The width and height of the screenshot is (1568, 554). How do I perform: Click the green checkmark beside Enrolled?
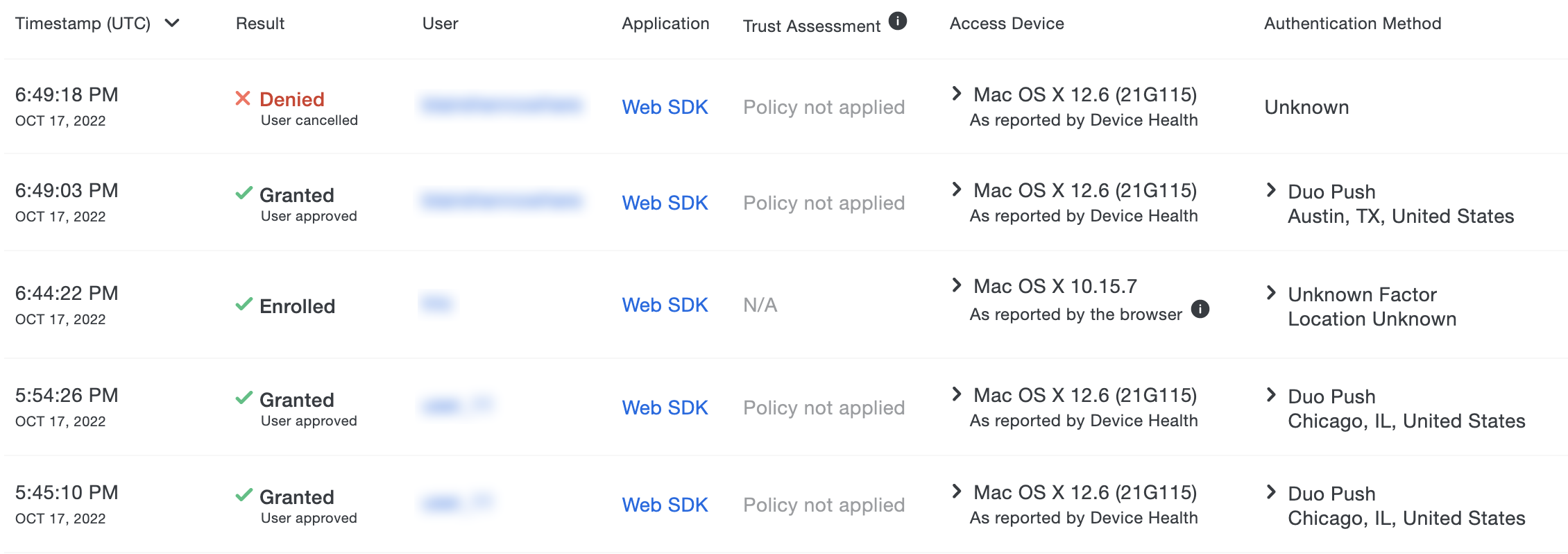pos(244,304)
